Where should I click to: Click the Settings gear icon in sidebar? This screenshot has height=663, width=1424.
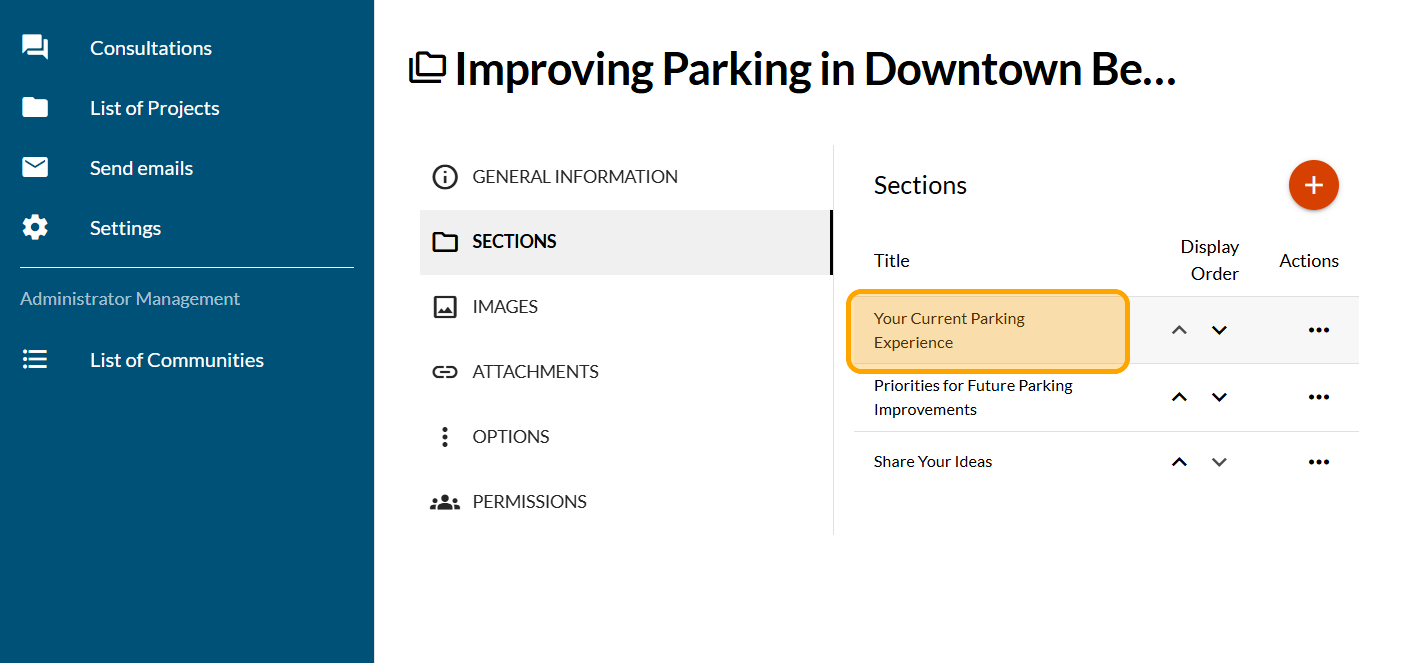(x=35, y=228)
